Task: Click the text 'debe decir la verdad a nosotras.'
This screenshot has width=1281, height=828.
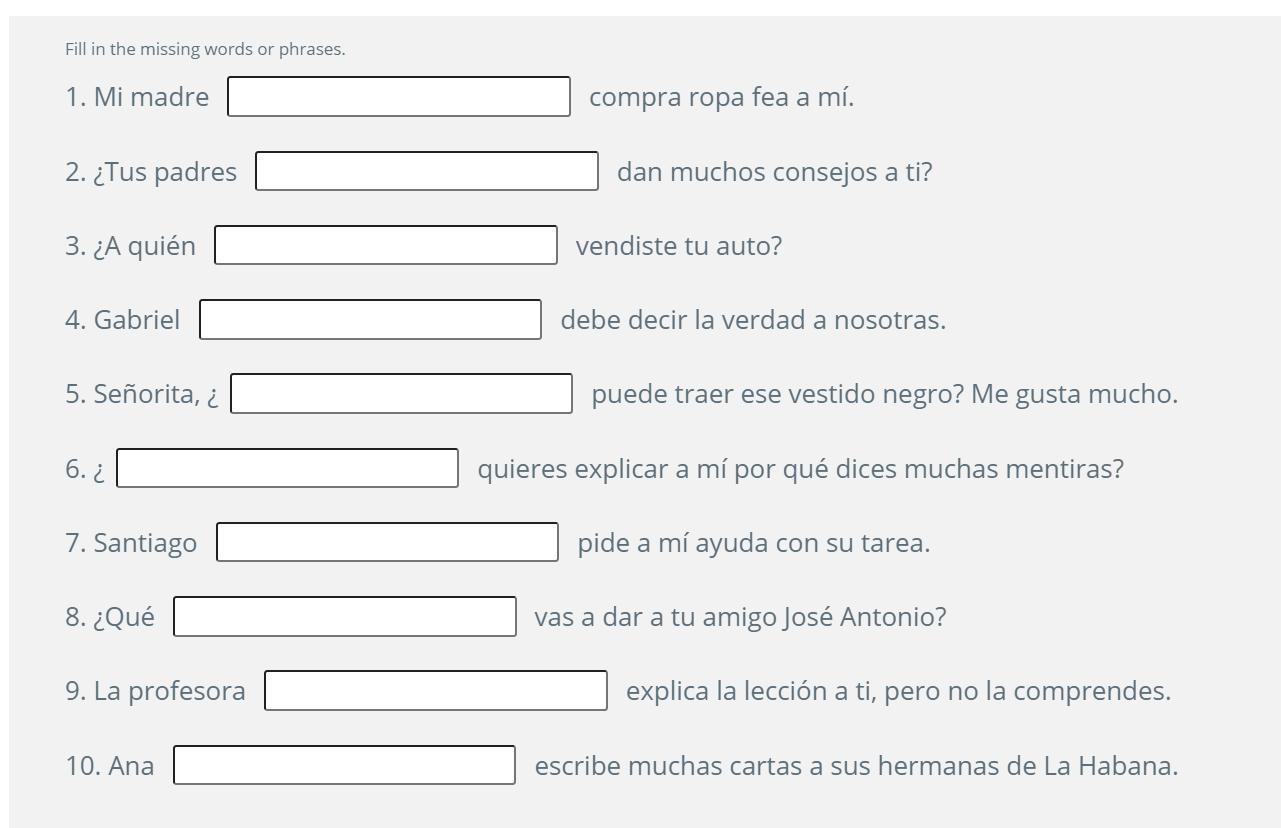Action: pyautogui.click(x=753, y=320)
